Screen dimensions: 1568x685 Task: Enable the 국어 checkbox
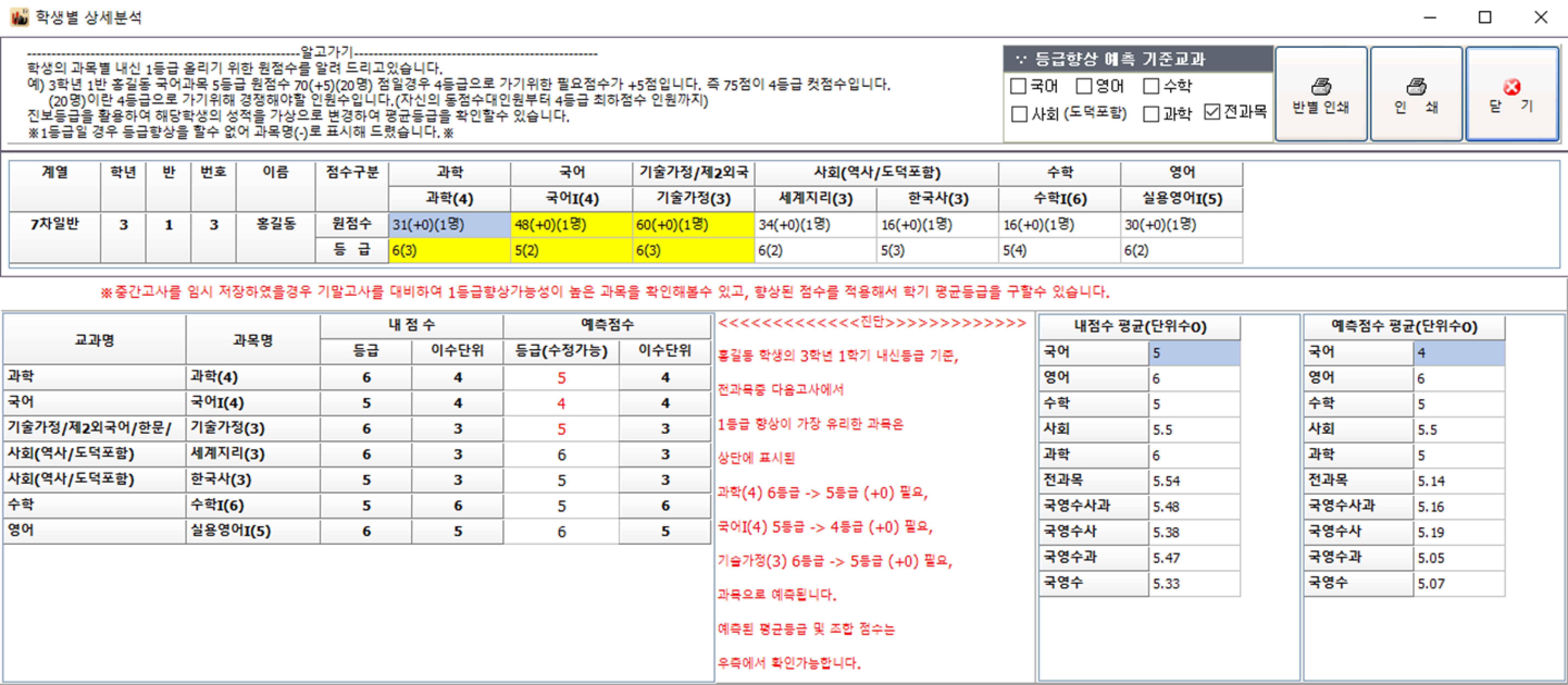pyautogui.click(x=1018, y=86)
